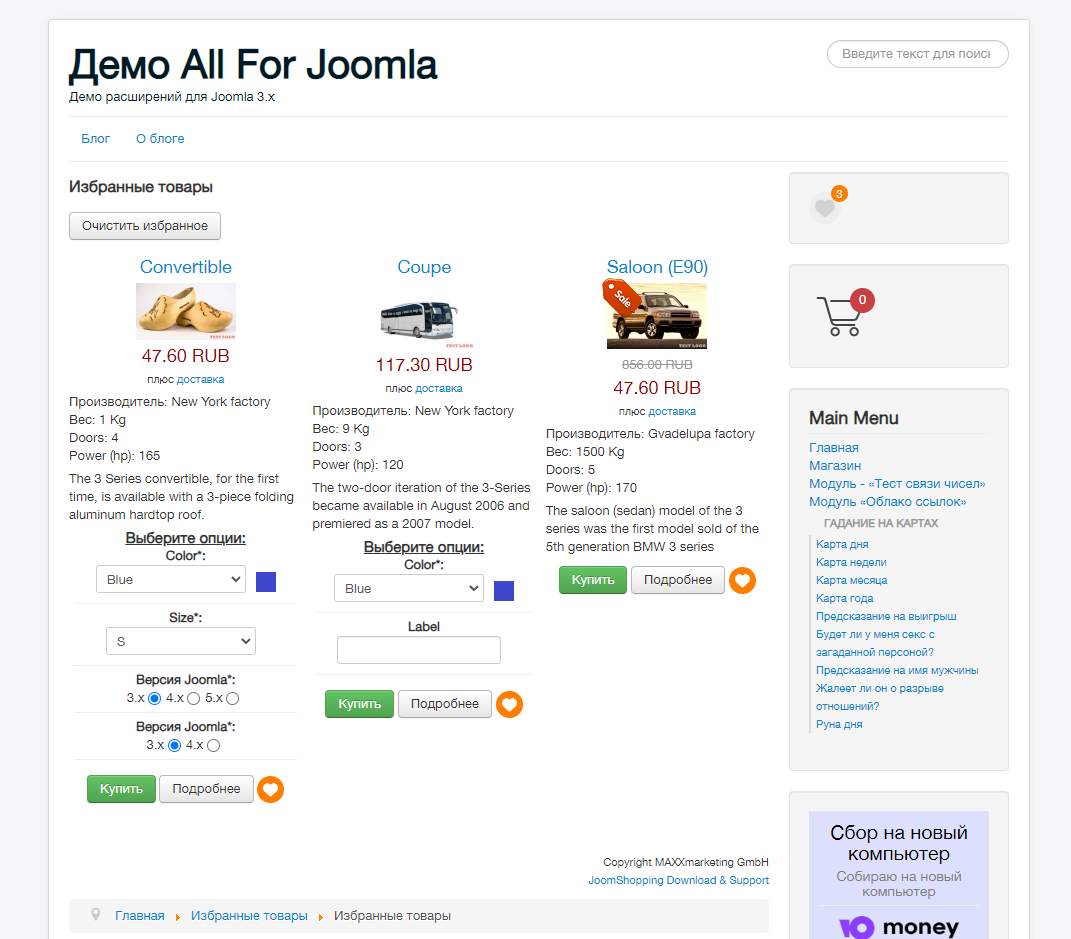Open Карта года link
Image resolution: width=1071 pixels, height=939 pixels.
[844, 598]
